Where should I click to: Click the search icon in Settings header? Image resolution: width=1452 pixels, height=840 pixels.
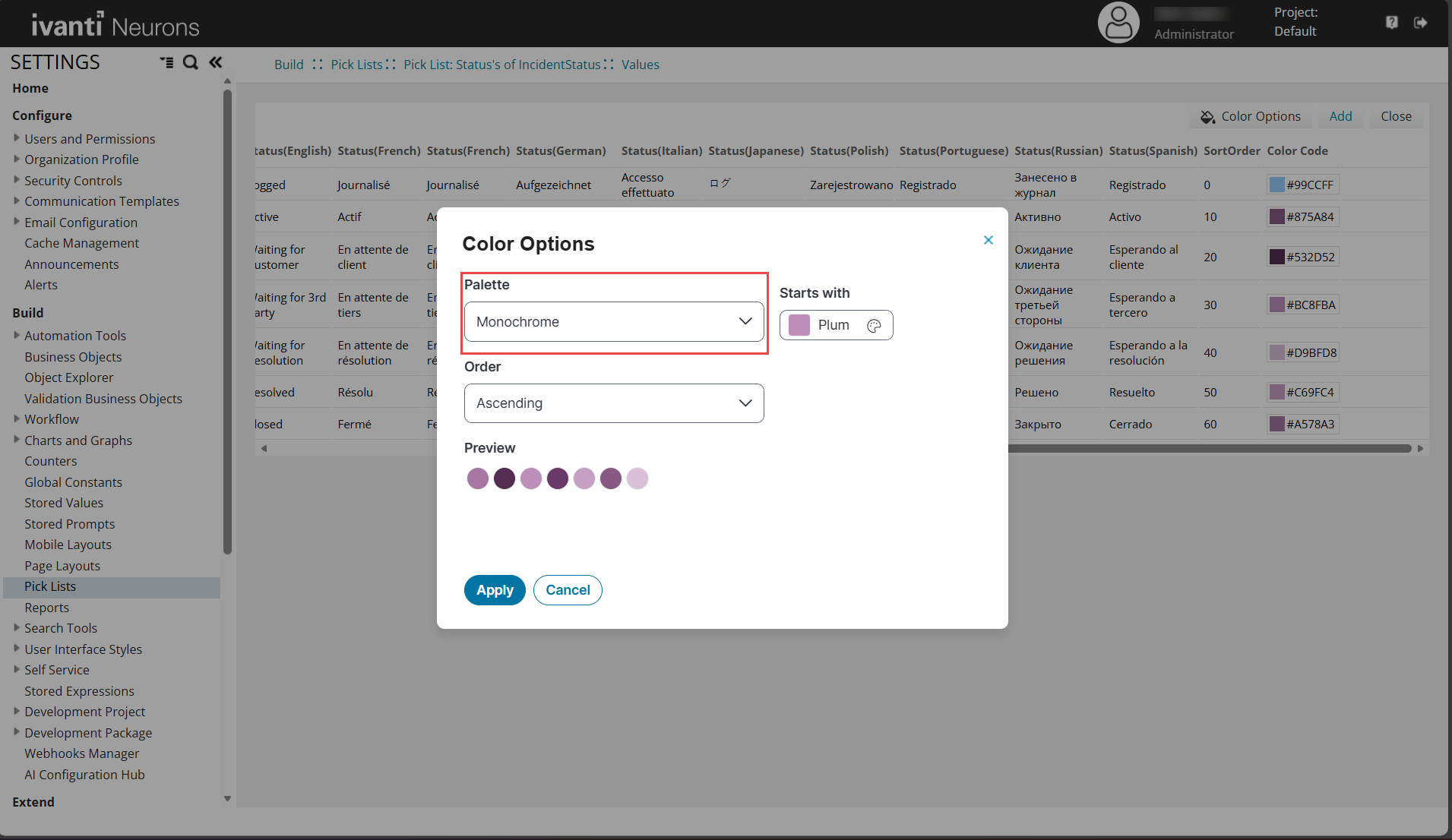(x=191, y=62)
